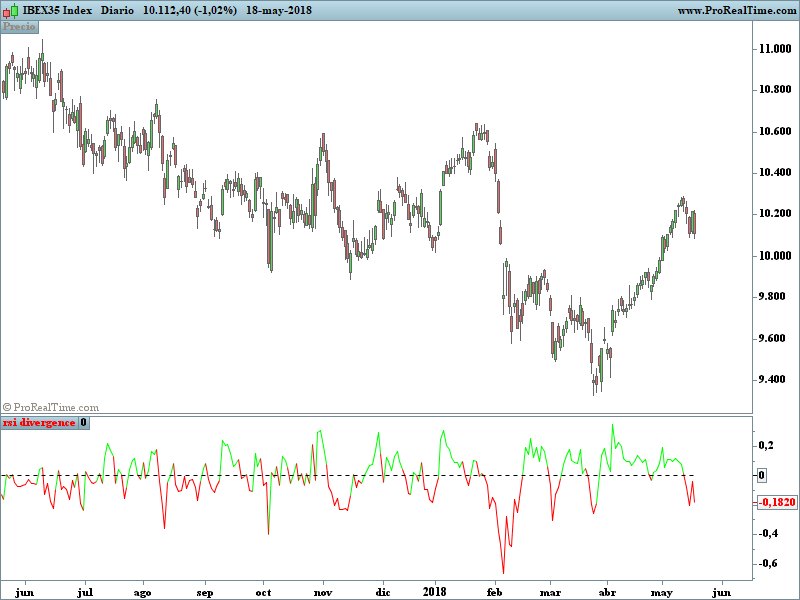Click the 10.112,40 (-1,02%) price text
Viewport: 800px width, 600px height.
pyautogui.click(x=190, y=10)
